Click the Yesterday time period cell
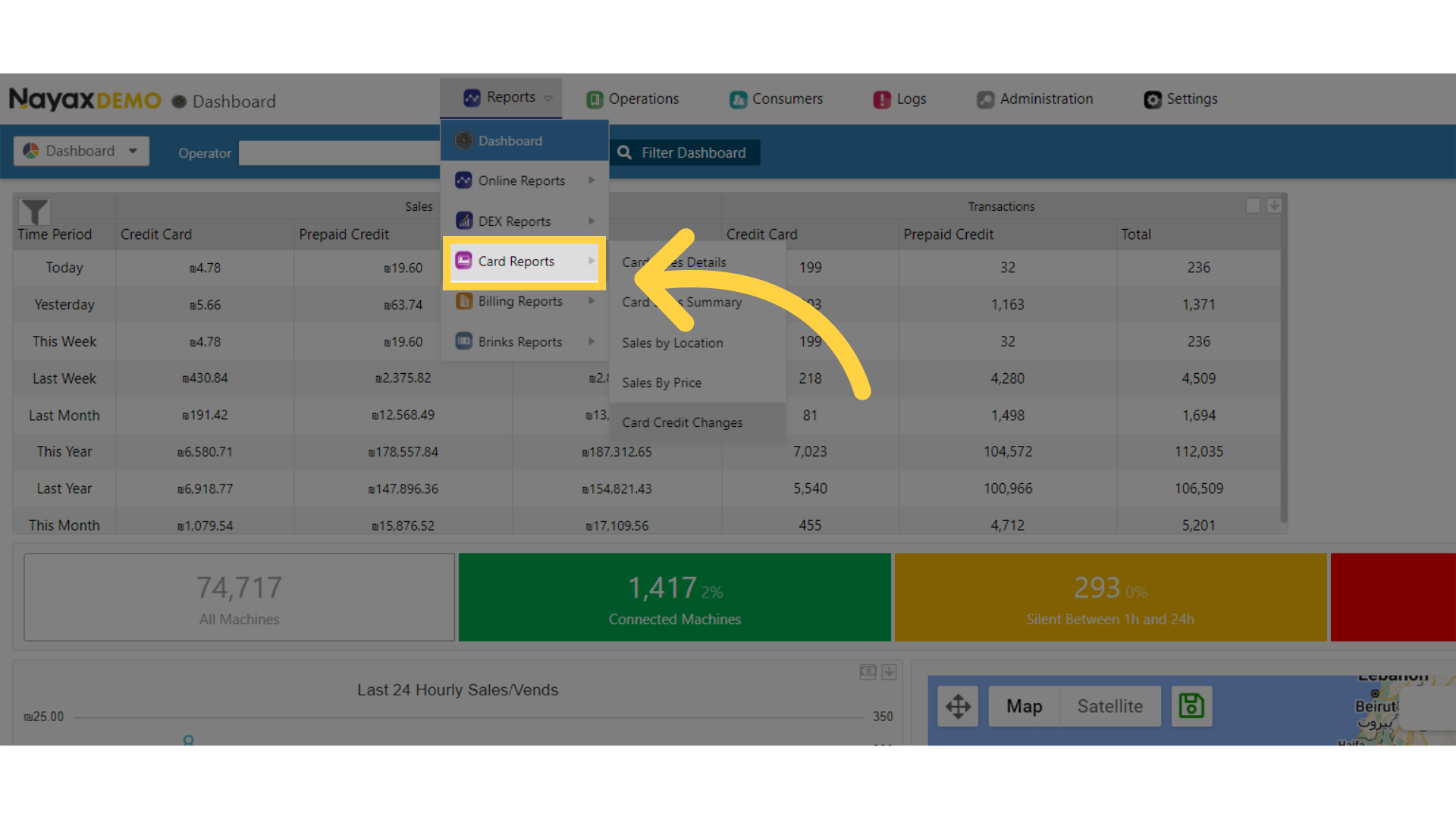1456x819 pixels. [x=64, y=305]
